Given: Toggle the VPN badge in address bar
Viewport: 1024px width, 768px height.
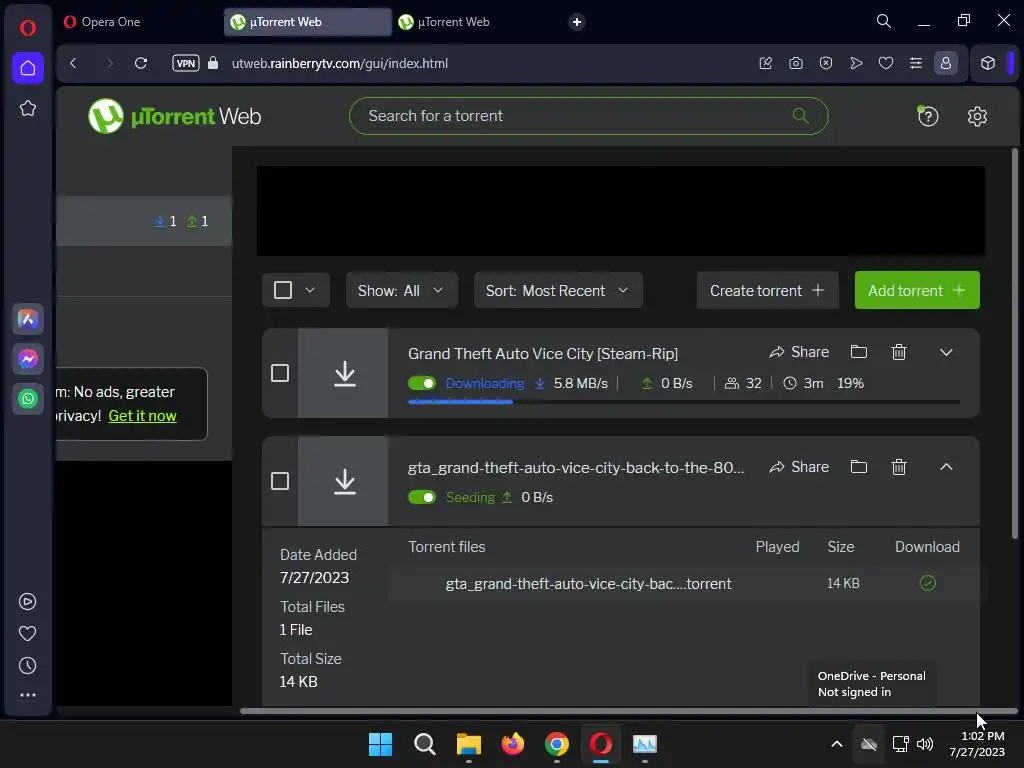Looking at the screenshot, I should [185, 63].
